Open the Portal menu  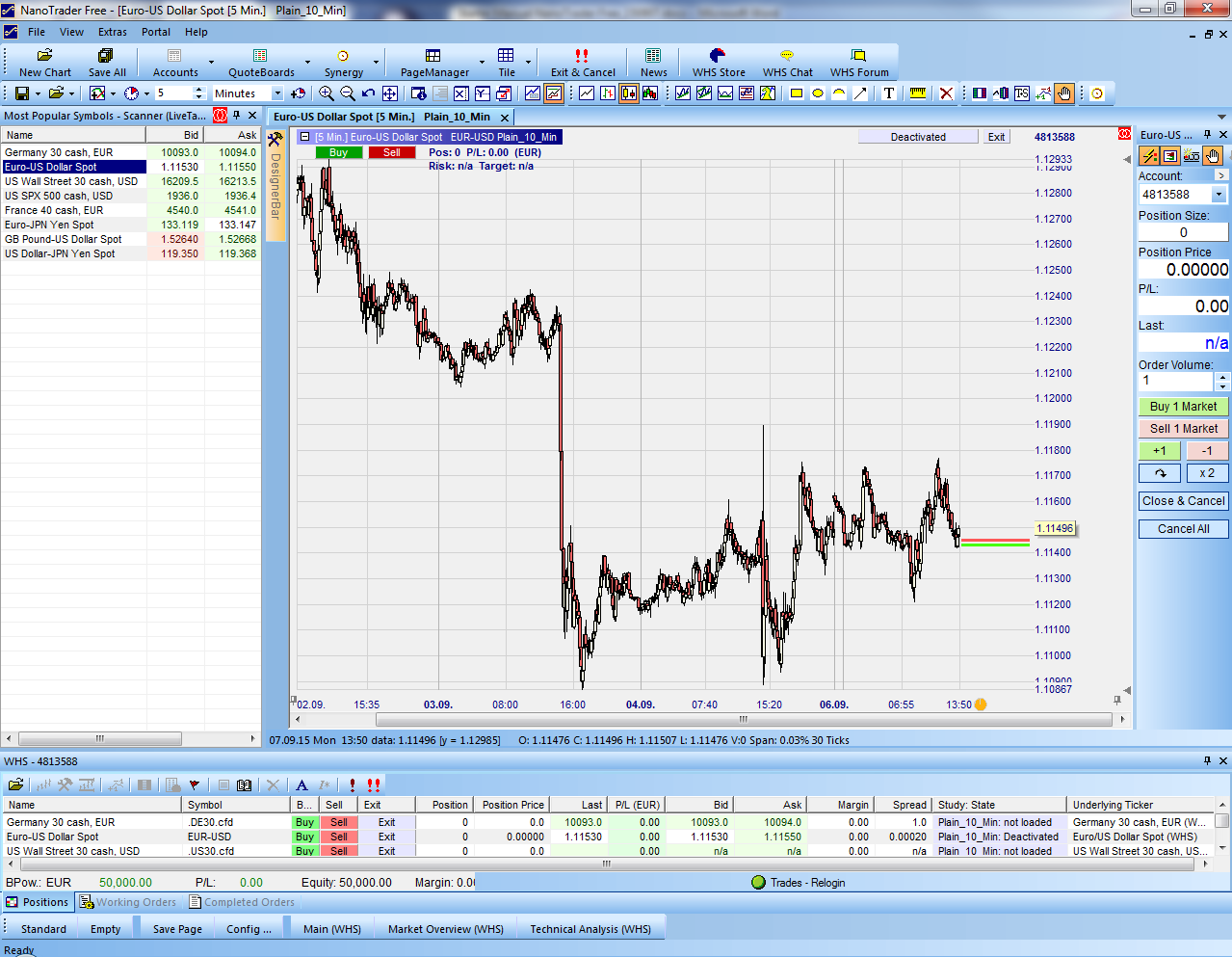coord(156,32)
